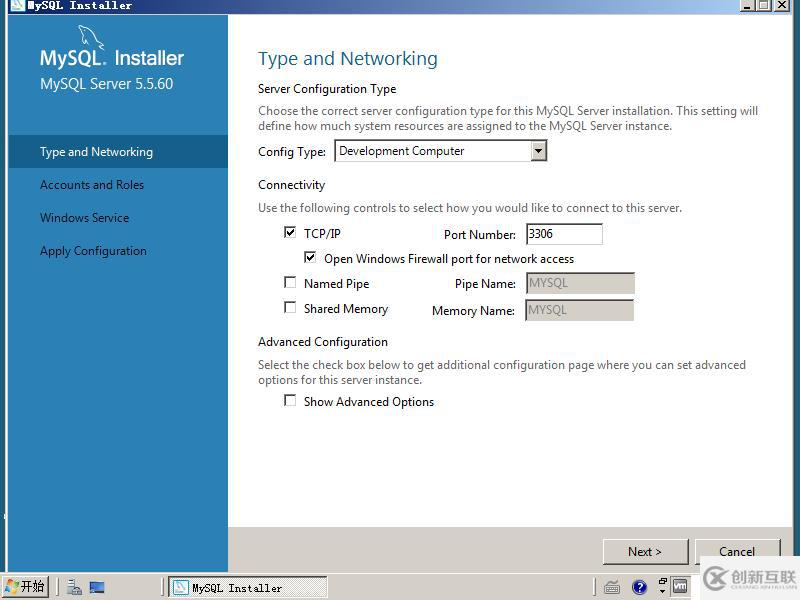This screenshot has height=600, width=800.
Task: Open the Start menu button
Action: [x=26, y=587]
